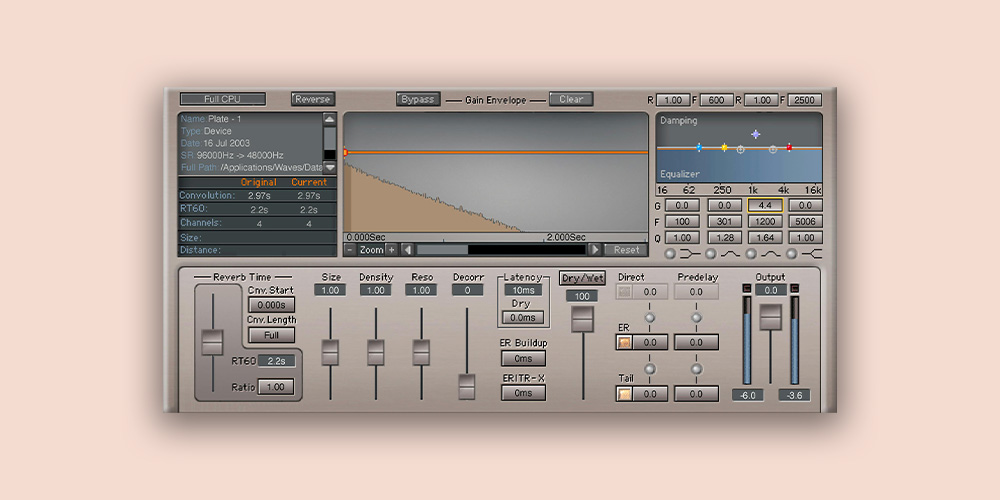Click the Output fader handle

pos(770,317)
